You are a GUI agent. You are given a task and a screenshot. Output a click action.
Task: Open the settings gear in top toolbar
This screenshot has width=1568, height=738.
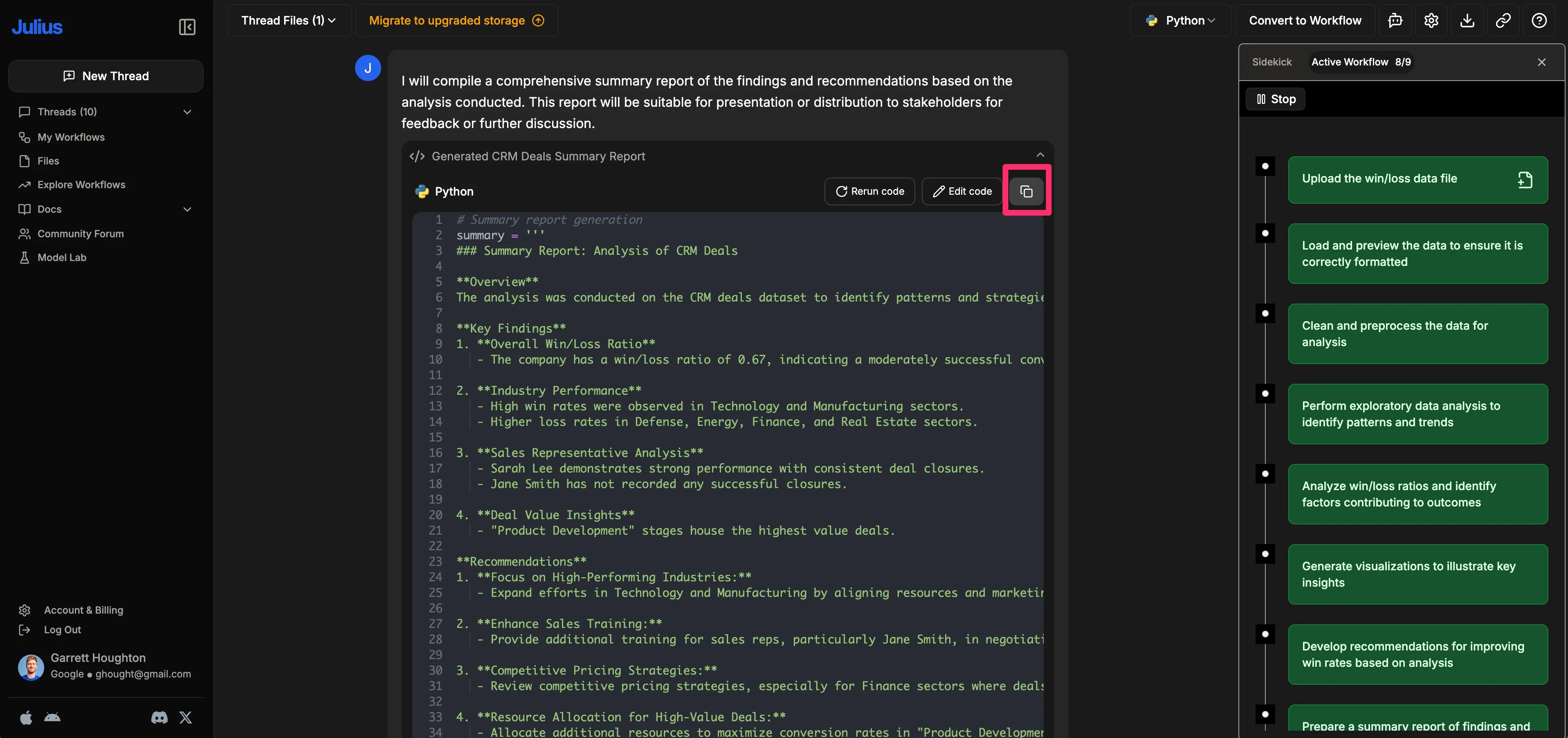coord(1431,21)
